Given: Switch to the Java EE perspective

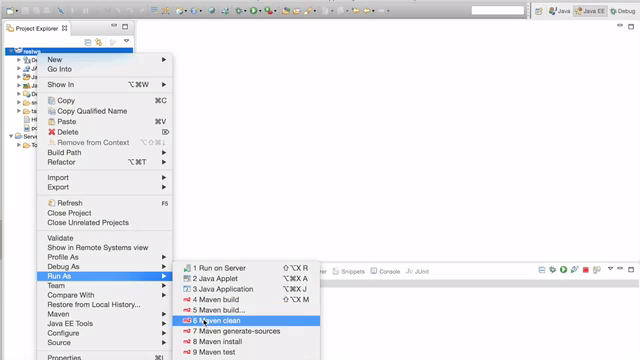Looking at the screenshot, I should tap(590, 11).
